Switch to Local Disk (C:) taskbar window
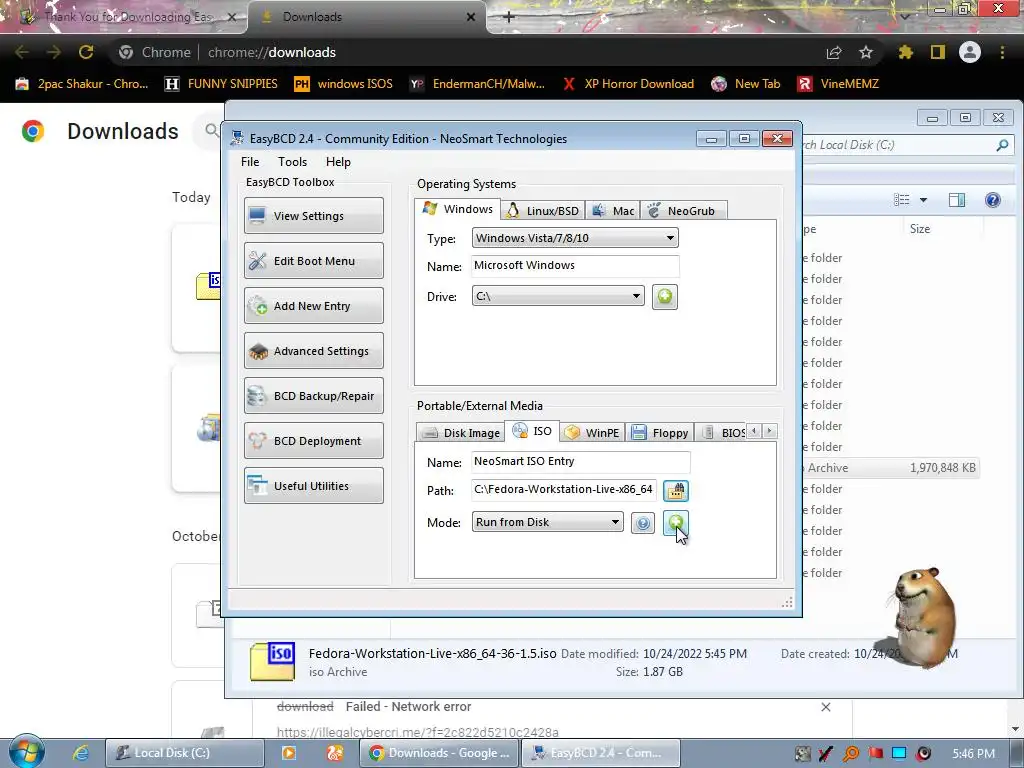The image size is (1024, 768). click(x=185, y=753)
